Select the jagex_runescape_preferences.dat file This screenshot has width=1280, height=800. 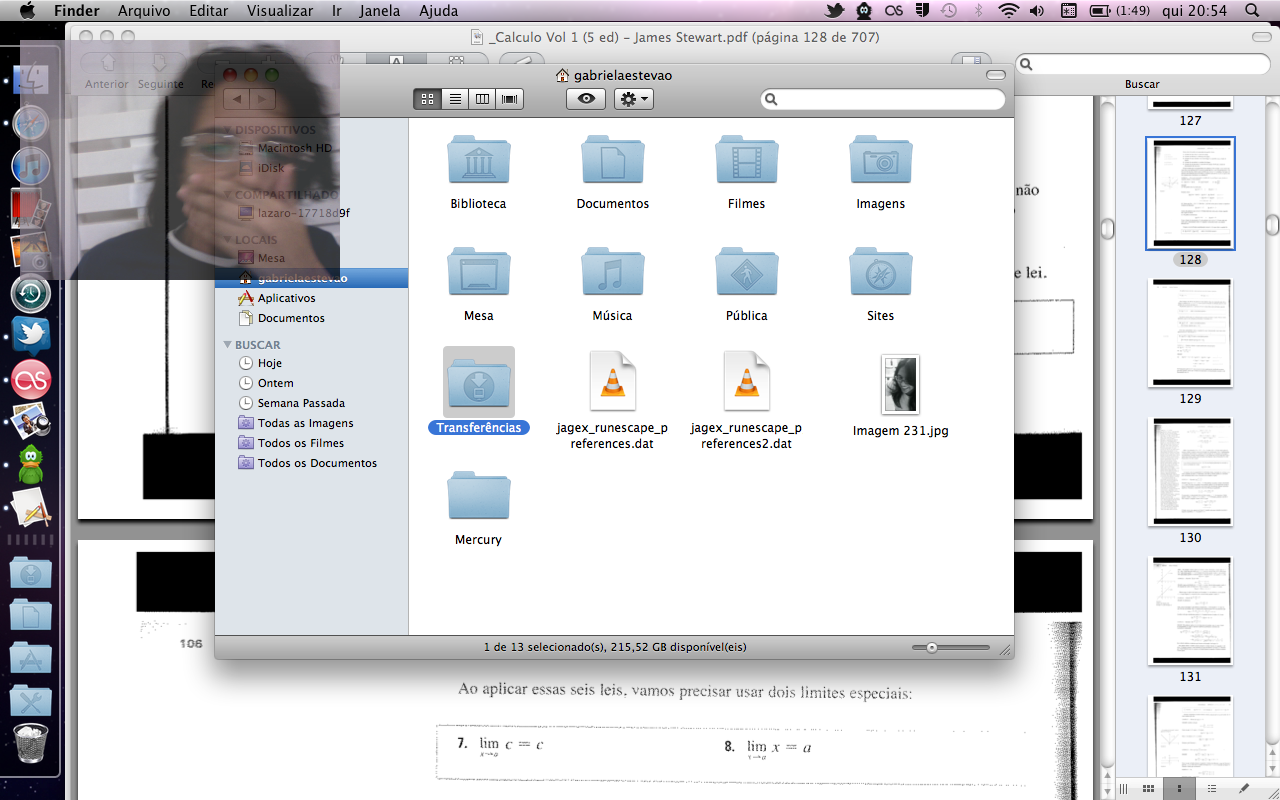(613, 381)
